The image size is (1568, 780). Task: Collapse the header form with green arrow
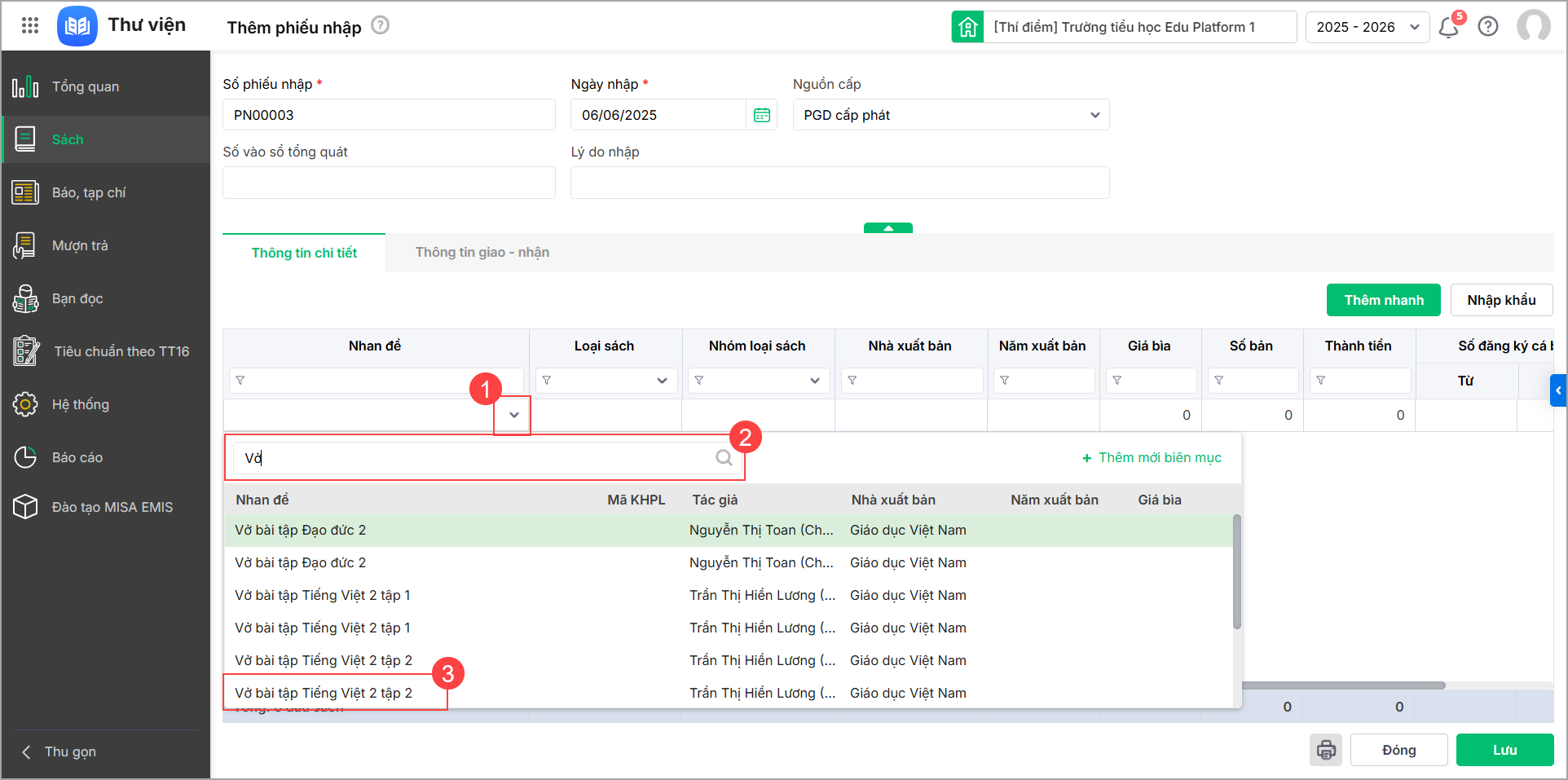pos(888,228)
